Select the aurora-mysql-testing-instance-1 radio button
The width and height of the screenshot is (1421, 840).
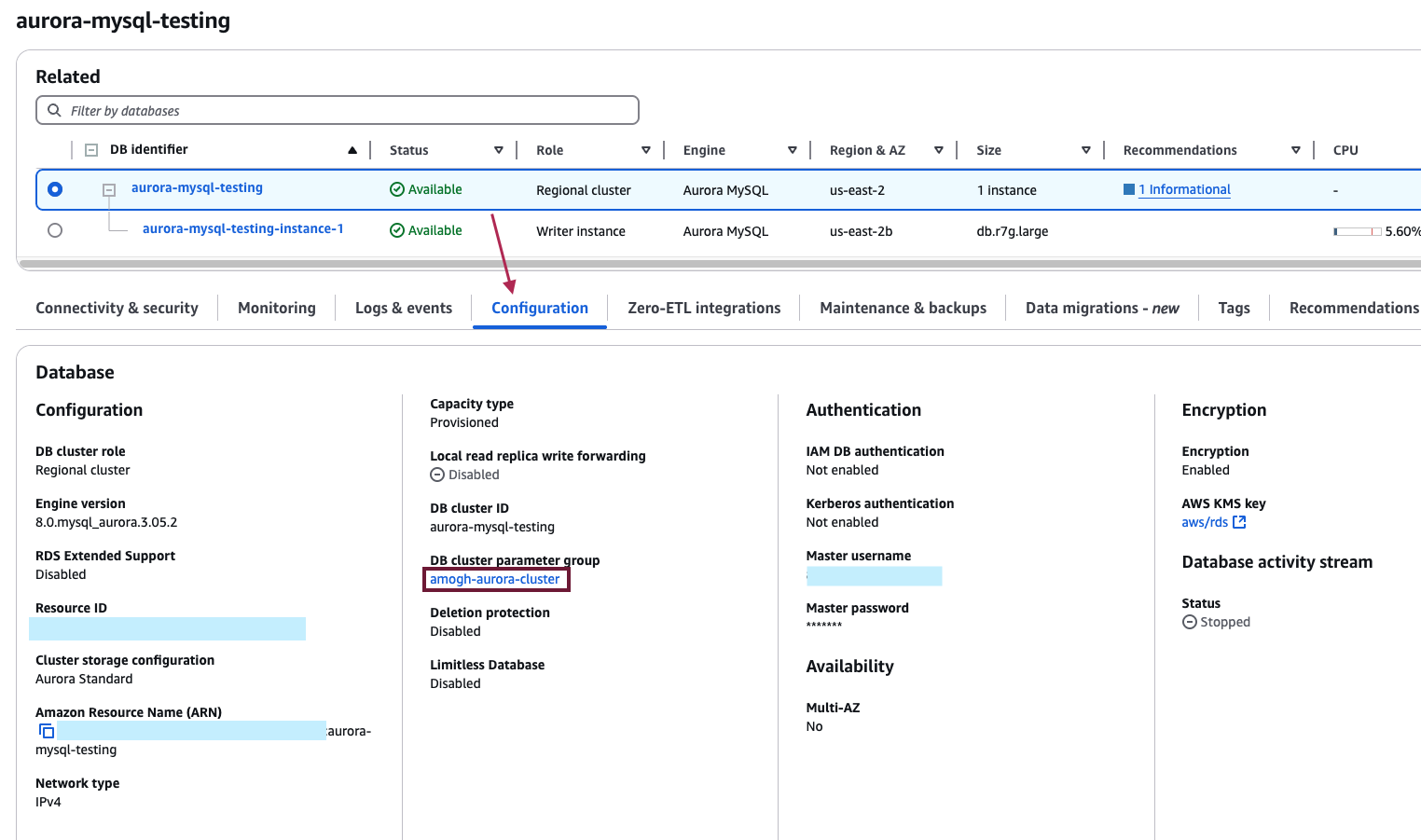(55, 230)
